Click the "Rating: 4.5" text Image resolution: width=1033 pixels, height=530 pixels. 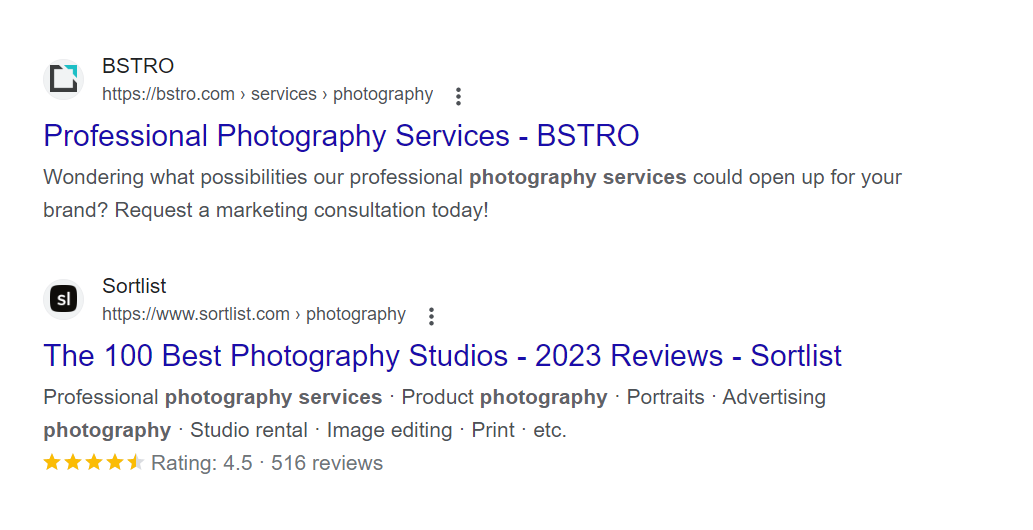(x=202, y=463)
